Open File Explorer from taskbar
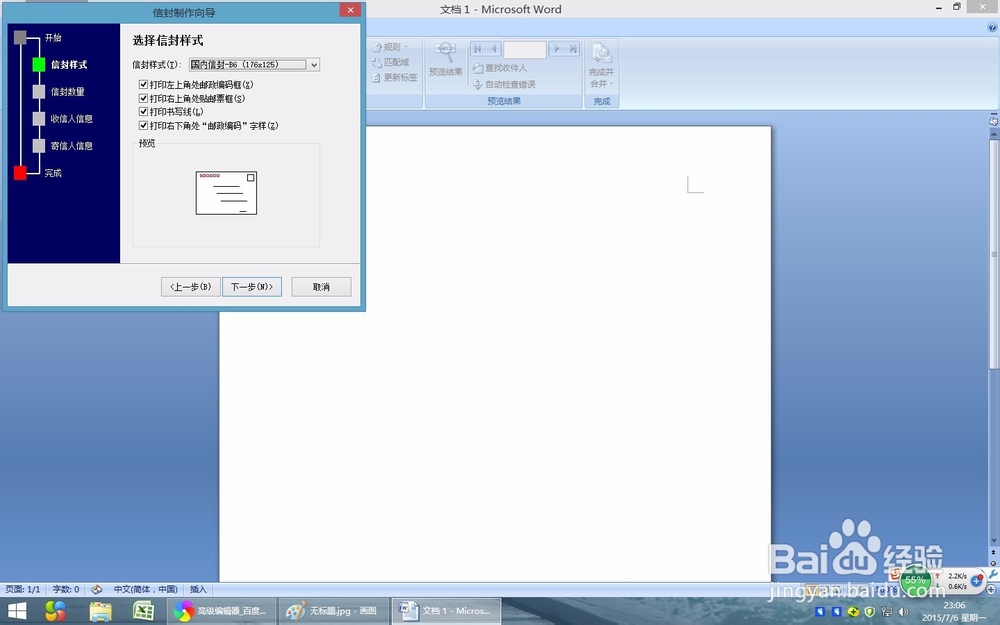 click(100, 611)
